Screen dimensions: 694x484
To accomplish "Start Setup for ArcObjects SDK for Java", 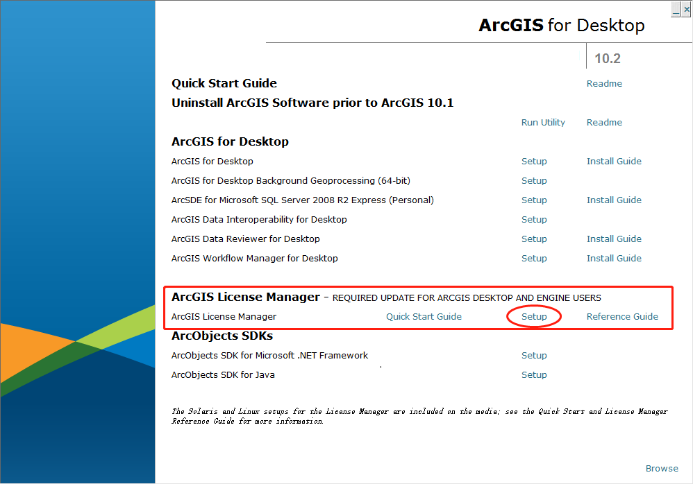I will tap(534, 375).
